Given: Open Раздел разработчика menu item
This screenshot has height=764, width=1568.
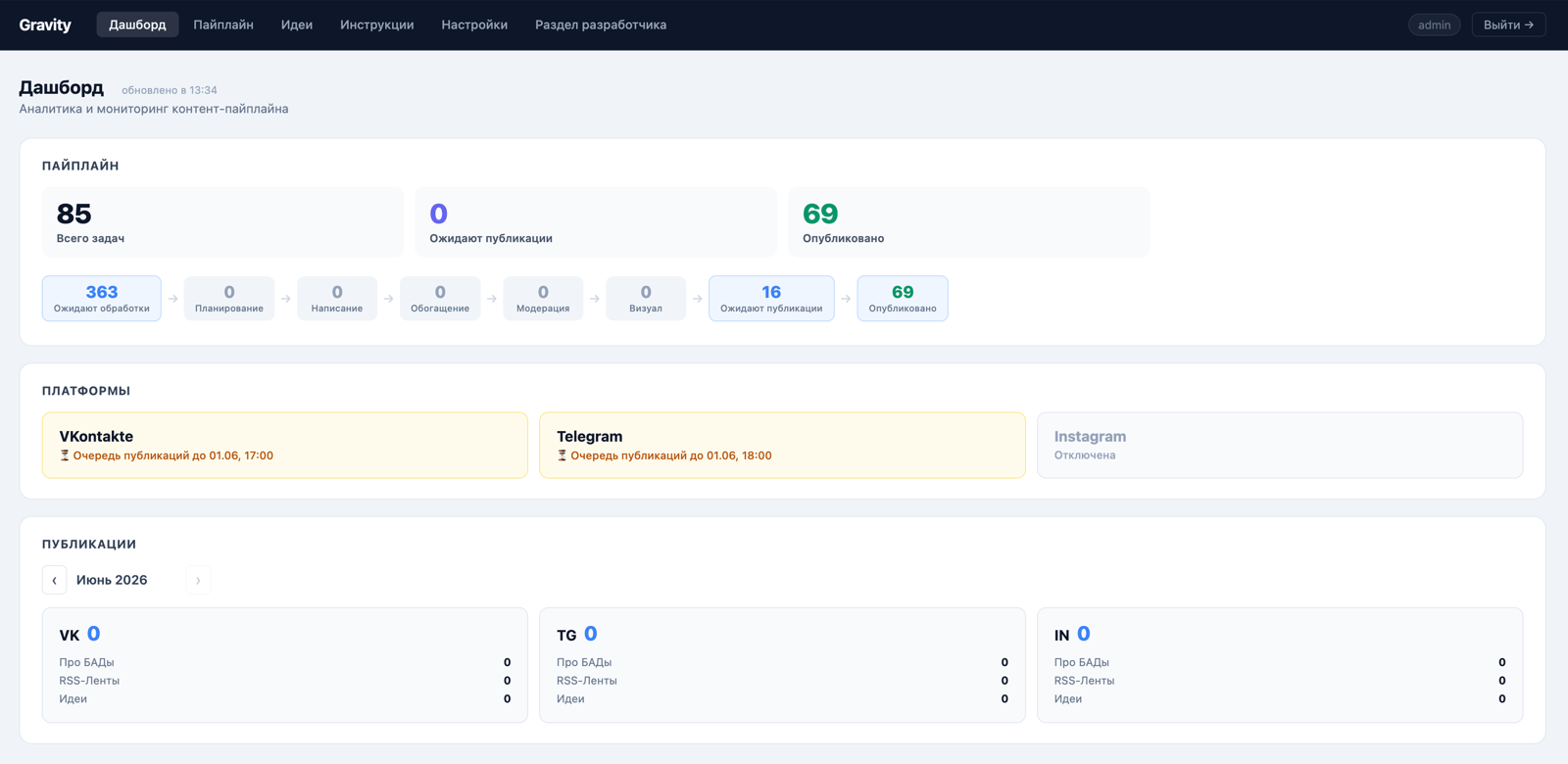Looking at the screenshot, I should pos(601,24).
